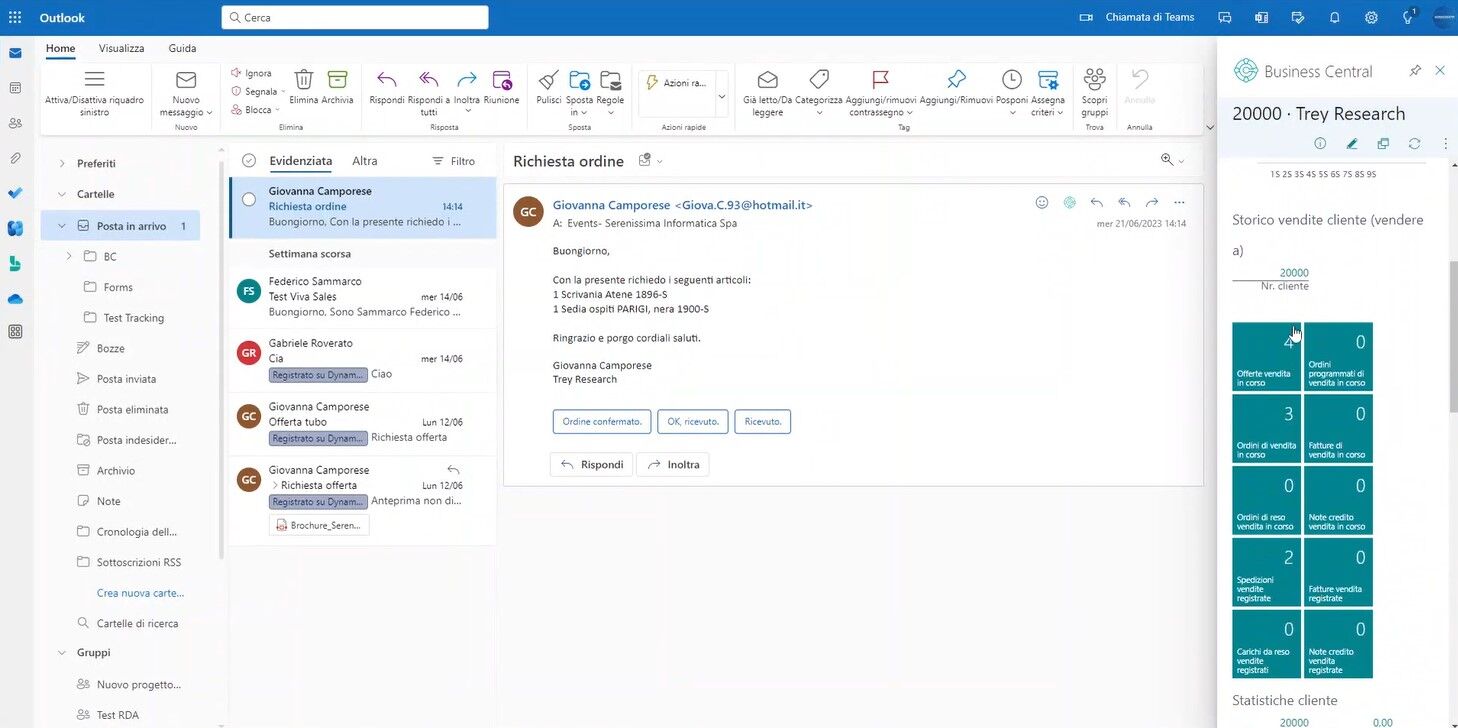Open the notifications bell icon
Screen dimensions: 1458x728
(1334, 17)
